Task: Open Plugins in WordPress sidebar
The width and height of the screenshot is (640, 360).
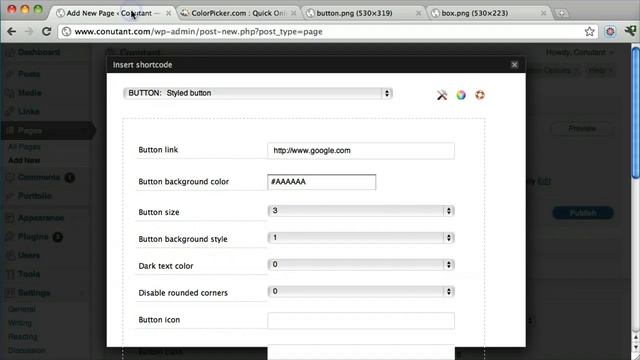Action: click(x=33, y=237)
